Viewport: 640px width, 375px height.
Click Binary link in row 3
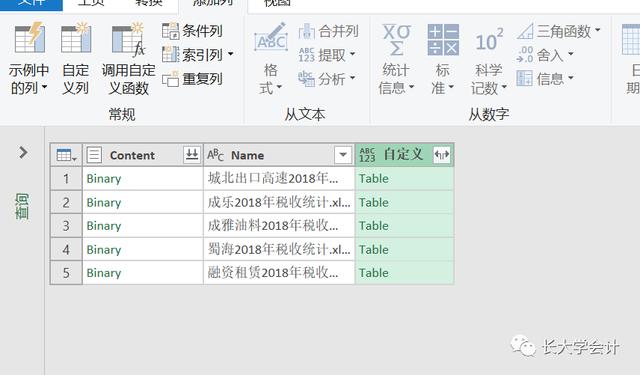click(x=104, y=226)
